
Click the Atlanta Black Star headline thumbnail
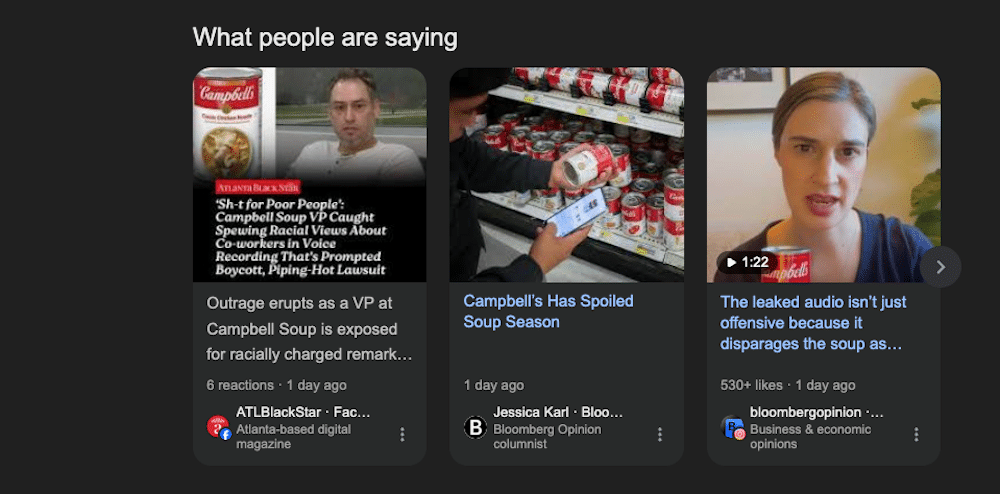(x=310, y=175)
